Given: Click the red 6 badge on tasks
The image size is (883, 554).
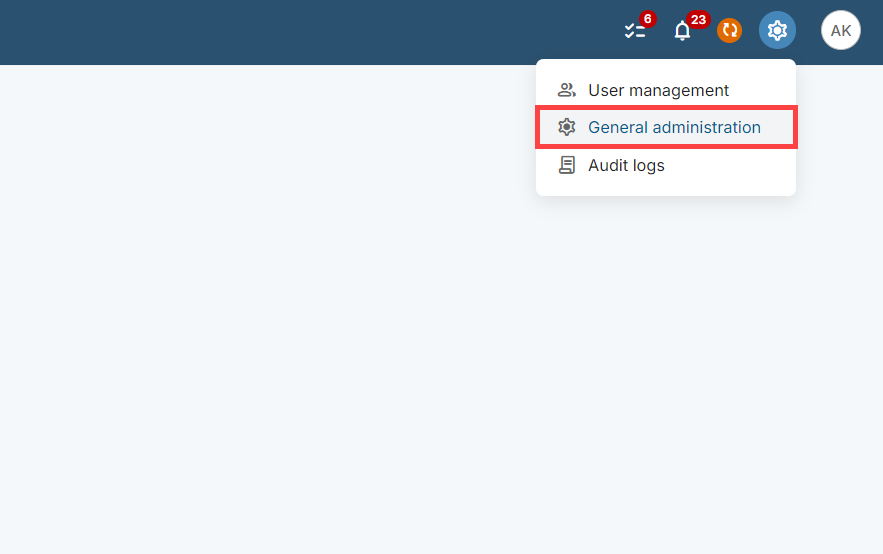Looking at the screenshot, I should pos(648,19).
